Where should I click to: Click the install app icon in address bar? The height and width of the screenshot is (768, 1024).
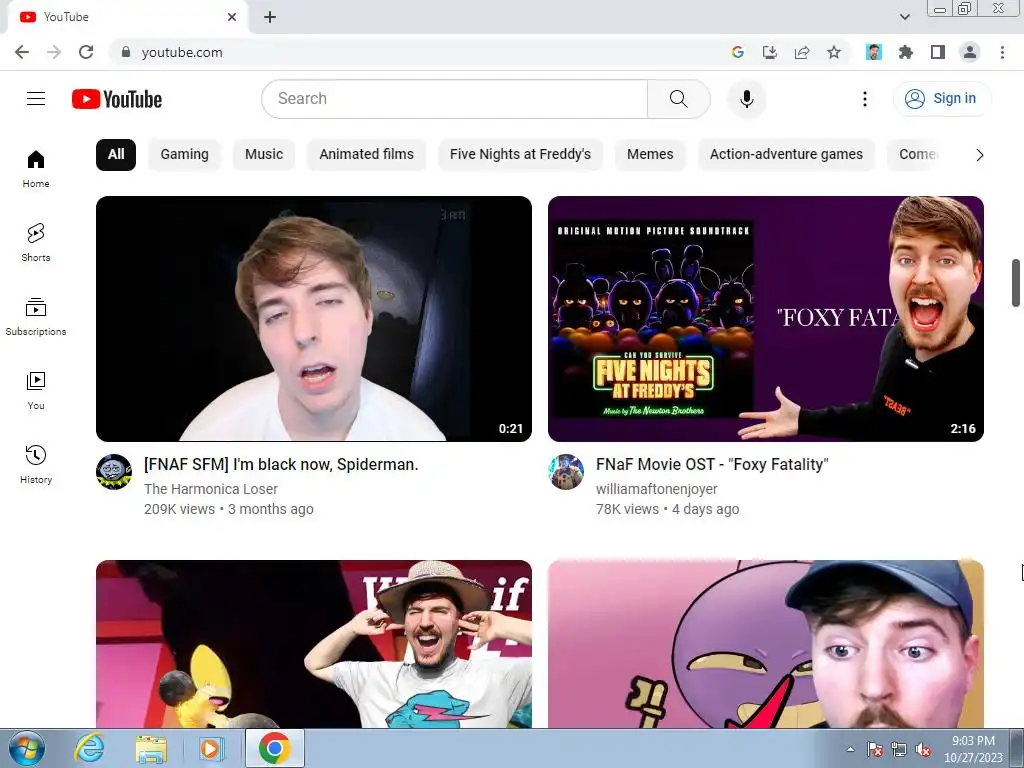click(x=770, y=52)
